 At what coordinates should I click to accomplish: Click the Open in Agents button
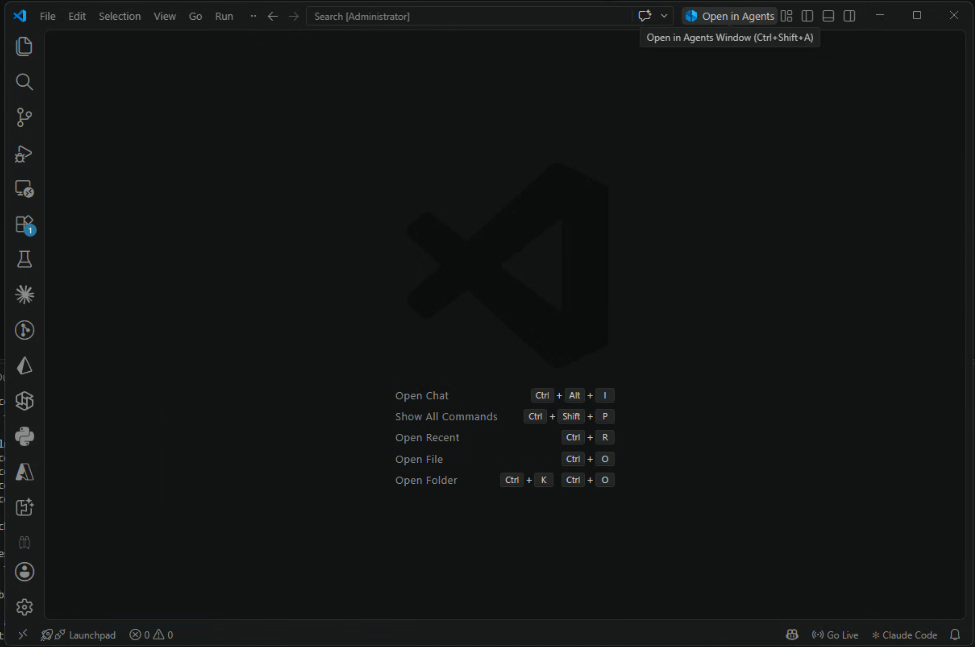pos(730,16)
